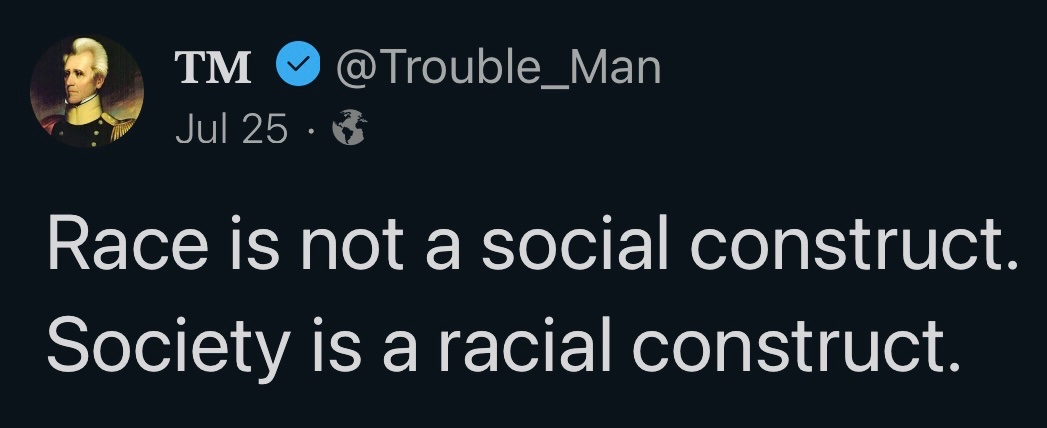Open the user's portrait profile picture
1047x428 pixels.
coord(87,92)
